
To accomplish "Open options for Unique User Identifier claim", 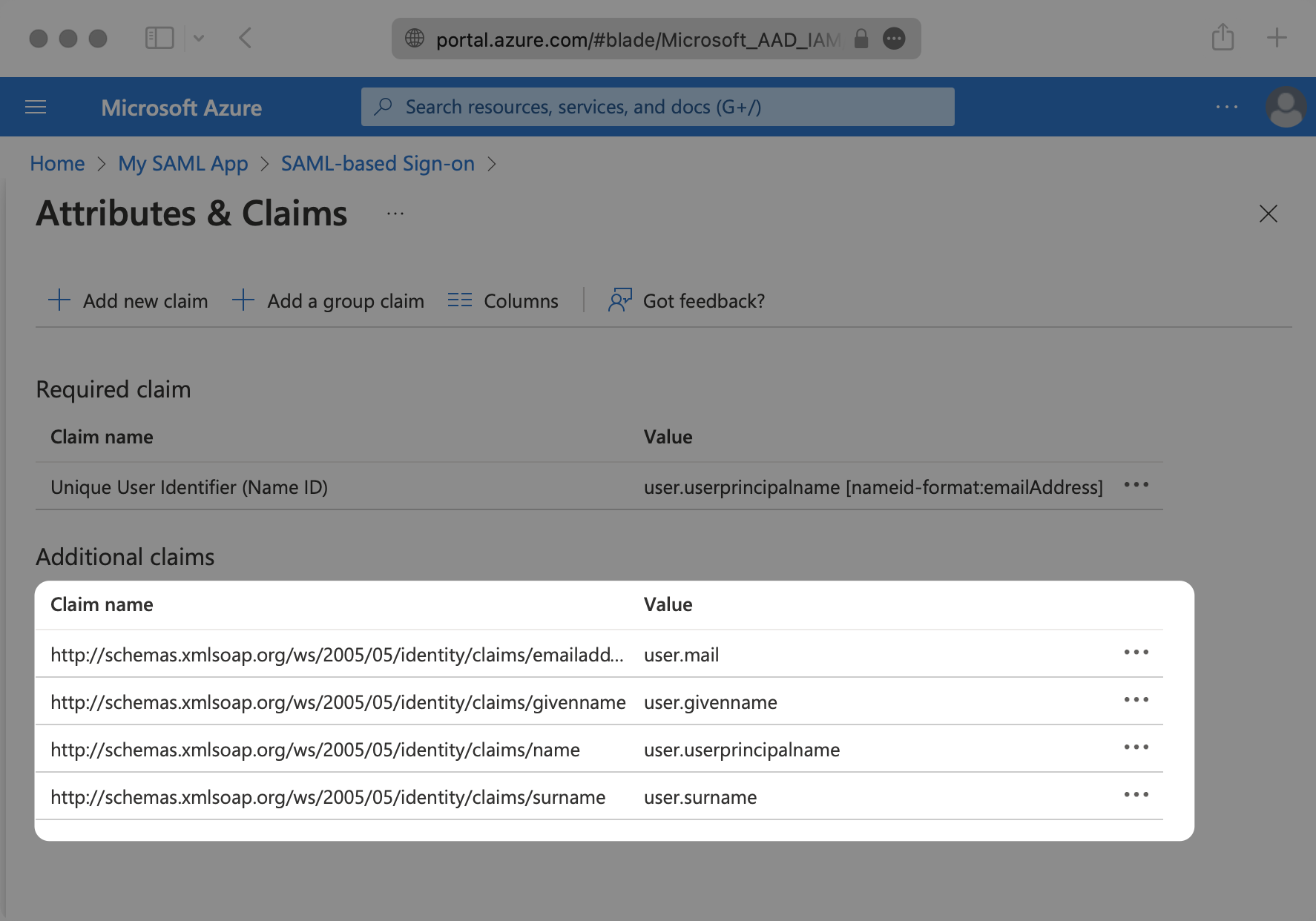I will pos(1136,485).
